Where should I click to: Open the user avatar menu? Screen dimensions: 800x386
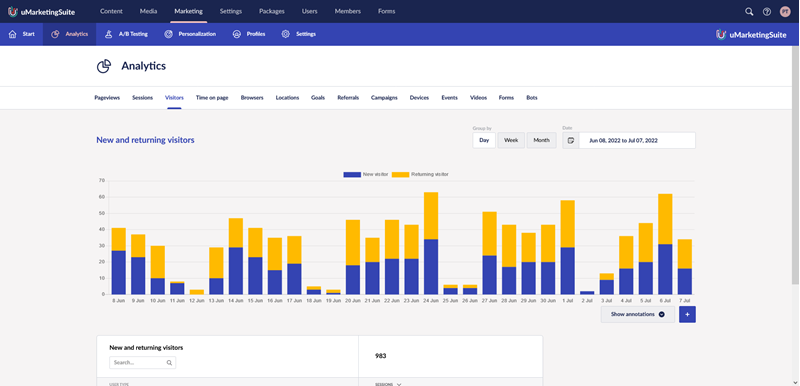pyautogui.click(x=785, y=12)
